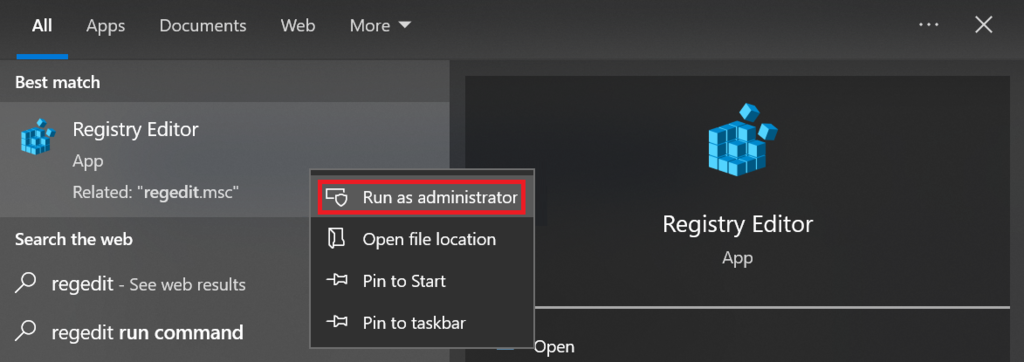Click the shield icon beside Run as administrator

(336, 197)
